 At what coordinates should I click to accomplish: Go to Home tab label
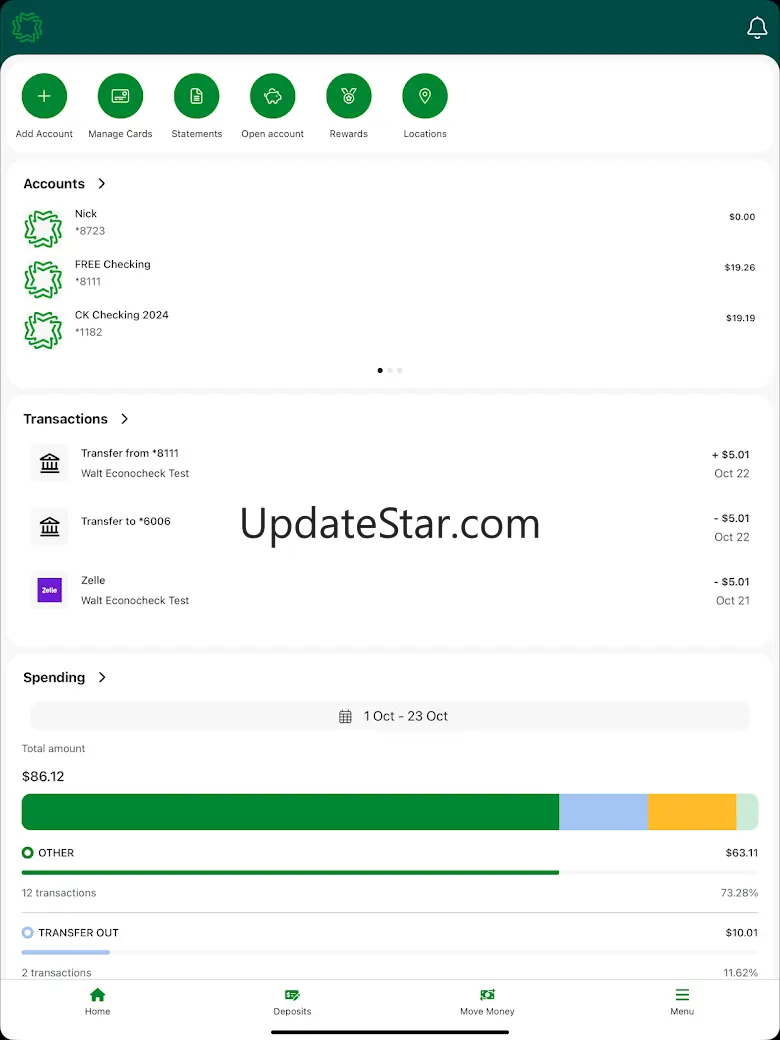98,1011
